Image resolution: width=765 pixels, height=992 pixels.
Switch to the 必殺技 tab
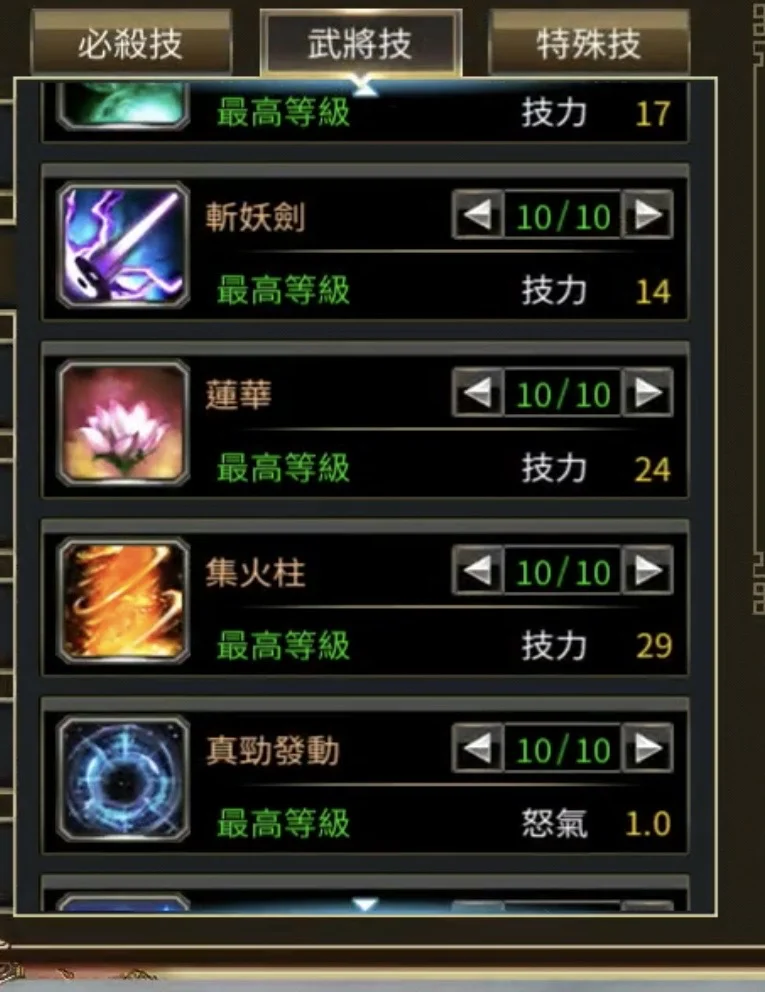131,43
